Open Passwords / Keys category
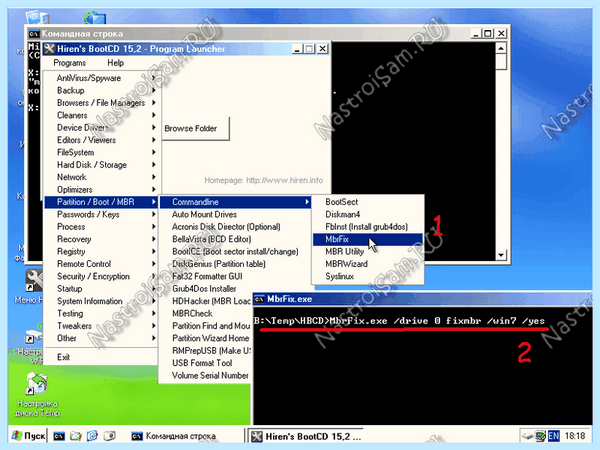The image size is (600, 450). pyautogui.click(x=101, y=214)
